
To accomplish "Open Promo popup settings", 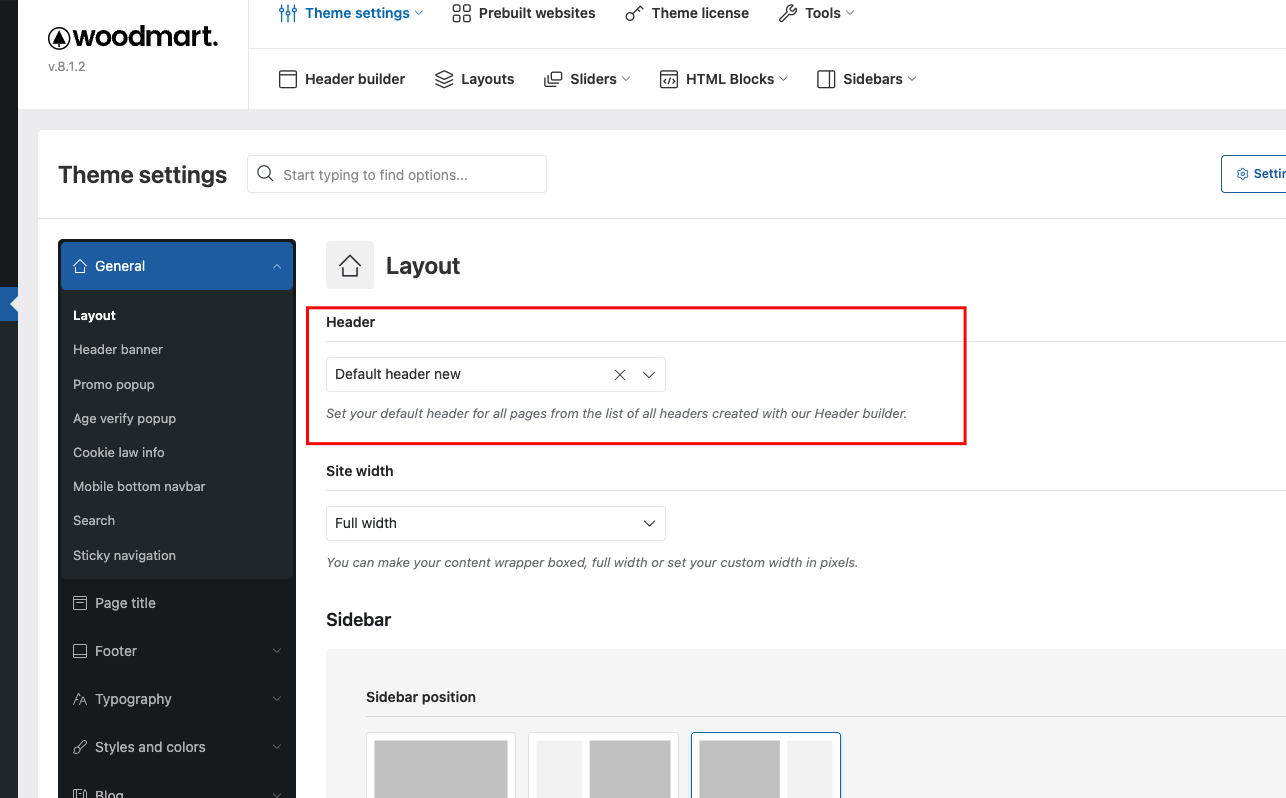I will [114, 384].
